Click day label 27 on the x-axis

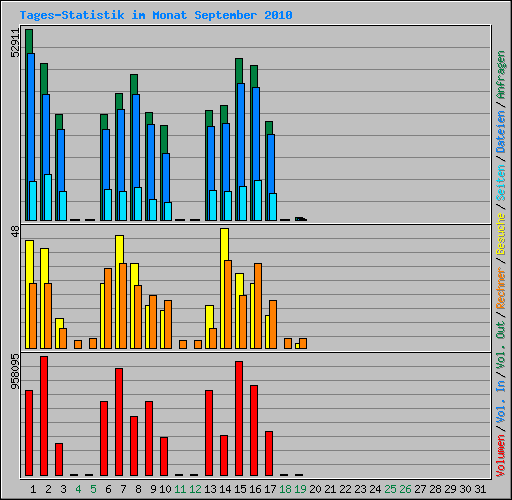pos(420,489)
